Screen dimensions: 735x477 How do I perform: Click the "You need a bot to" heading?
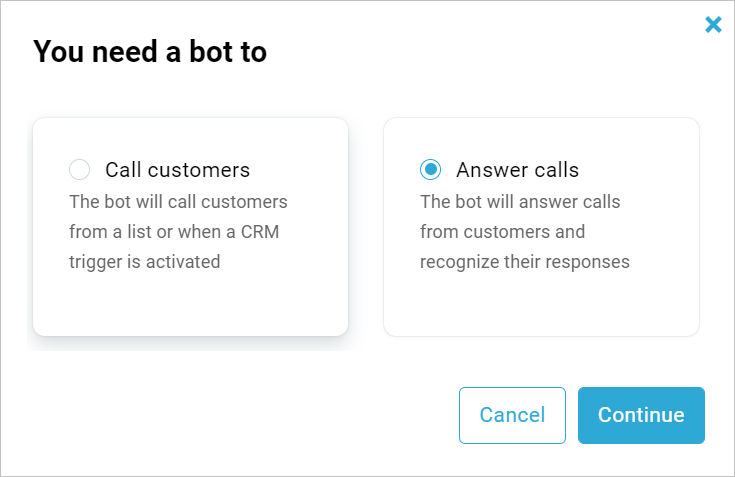coord(150,52)
